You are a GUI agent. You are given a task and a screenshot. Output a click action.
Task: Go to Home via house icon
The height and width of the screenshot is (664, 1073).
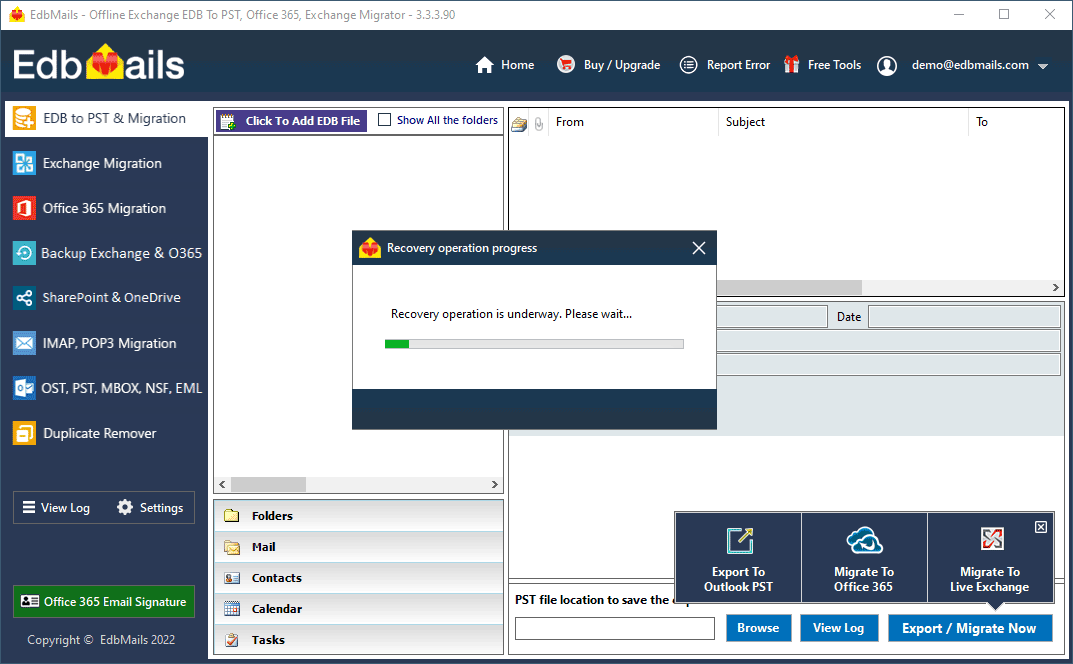[484, 65]
